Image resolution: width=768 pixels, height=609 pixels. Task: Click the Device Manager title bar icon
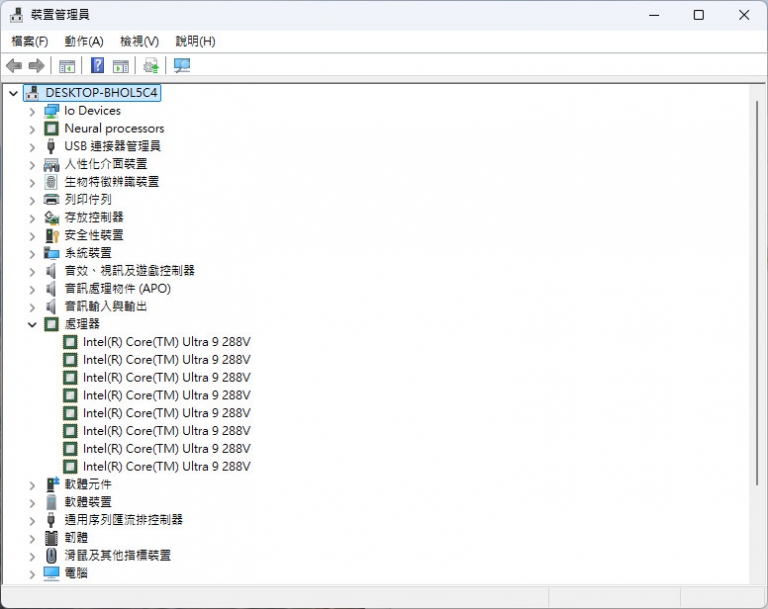16,15
